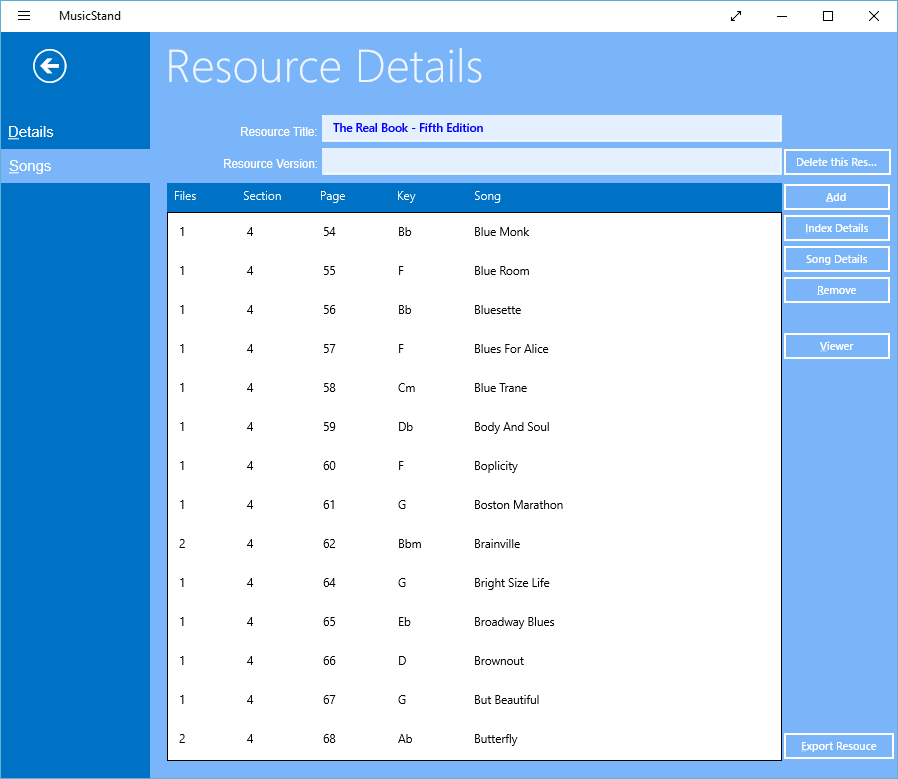Select the song Brainville
The image size is (898, 779).
coord(474,544)
